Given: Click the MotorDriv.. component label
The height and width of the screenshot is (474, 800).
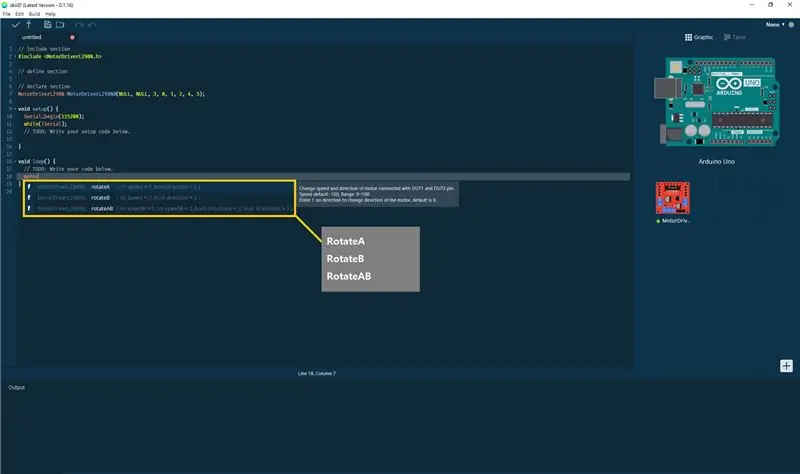Looking at the screenshot, I should 676,221.
